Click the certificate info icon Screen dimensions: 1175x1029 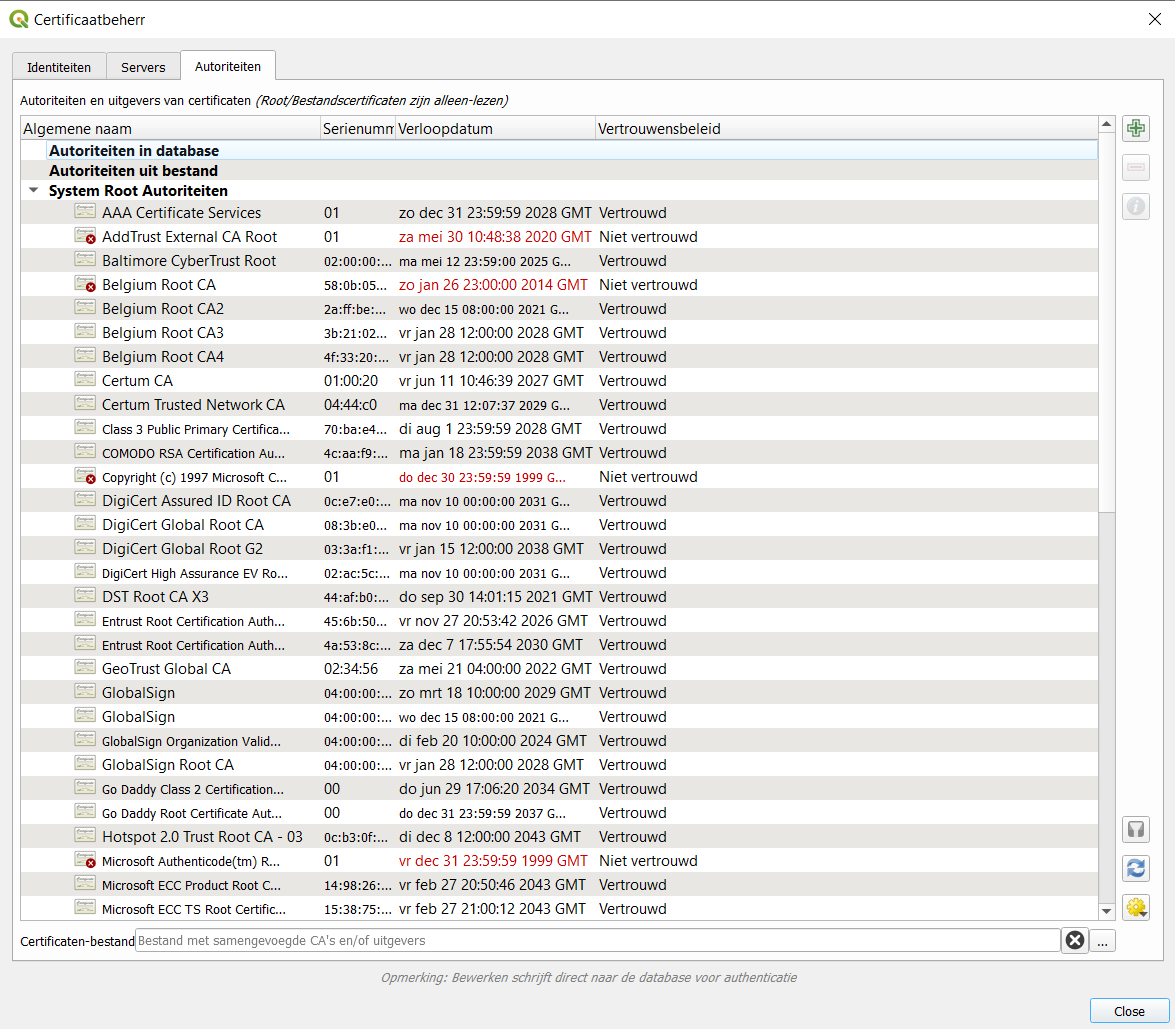click(x=1135, y=206)
